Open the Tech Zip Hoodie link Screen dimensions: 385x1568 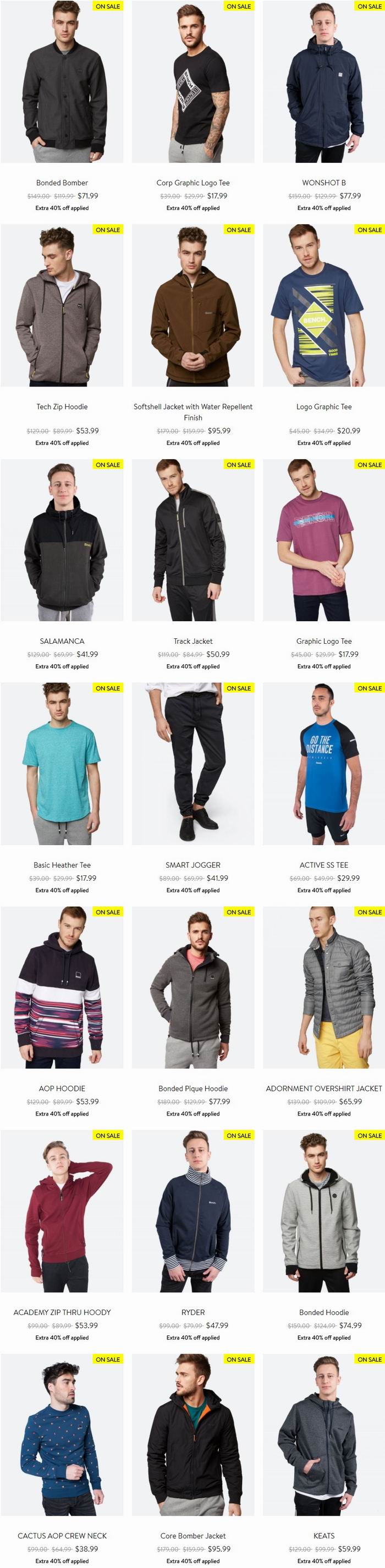click(x=62, y=407)
